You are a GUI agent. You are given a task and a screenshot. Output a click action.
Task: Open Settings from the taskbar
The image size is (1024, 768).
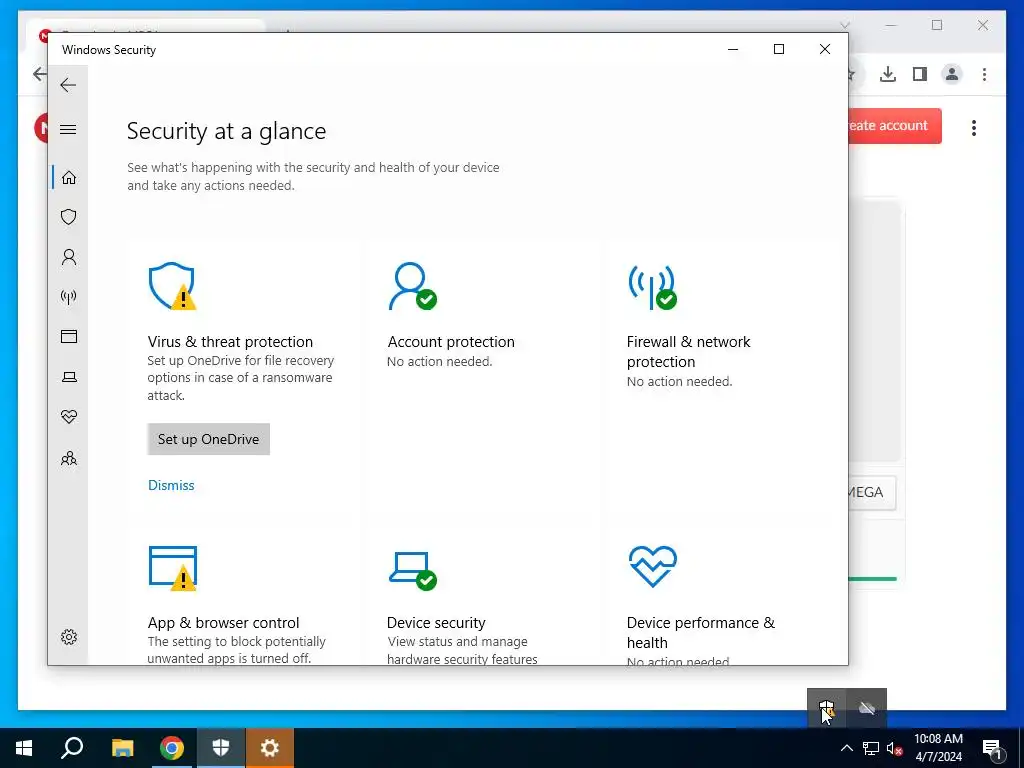(270, 748)
